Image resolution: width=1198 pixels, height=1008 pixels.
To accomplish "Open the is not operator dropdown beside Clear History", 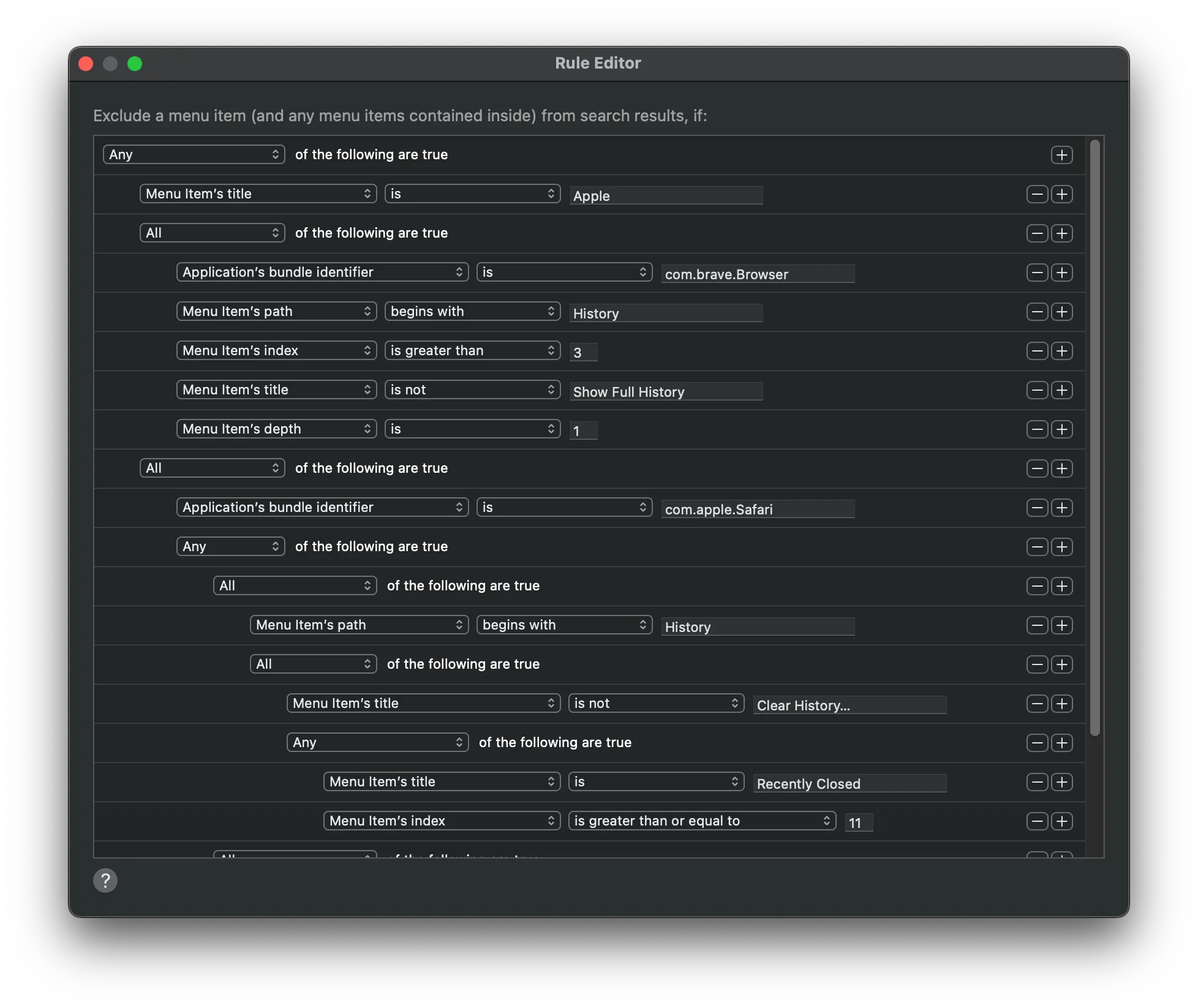I will (656, 703).
